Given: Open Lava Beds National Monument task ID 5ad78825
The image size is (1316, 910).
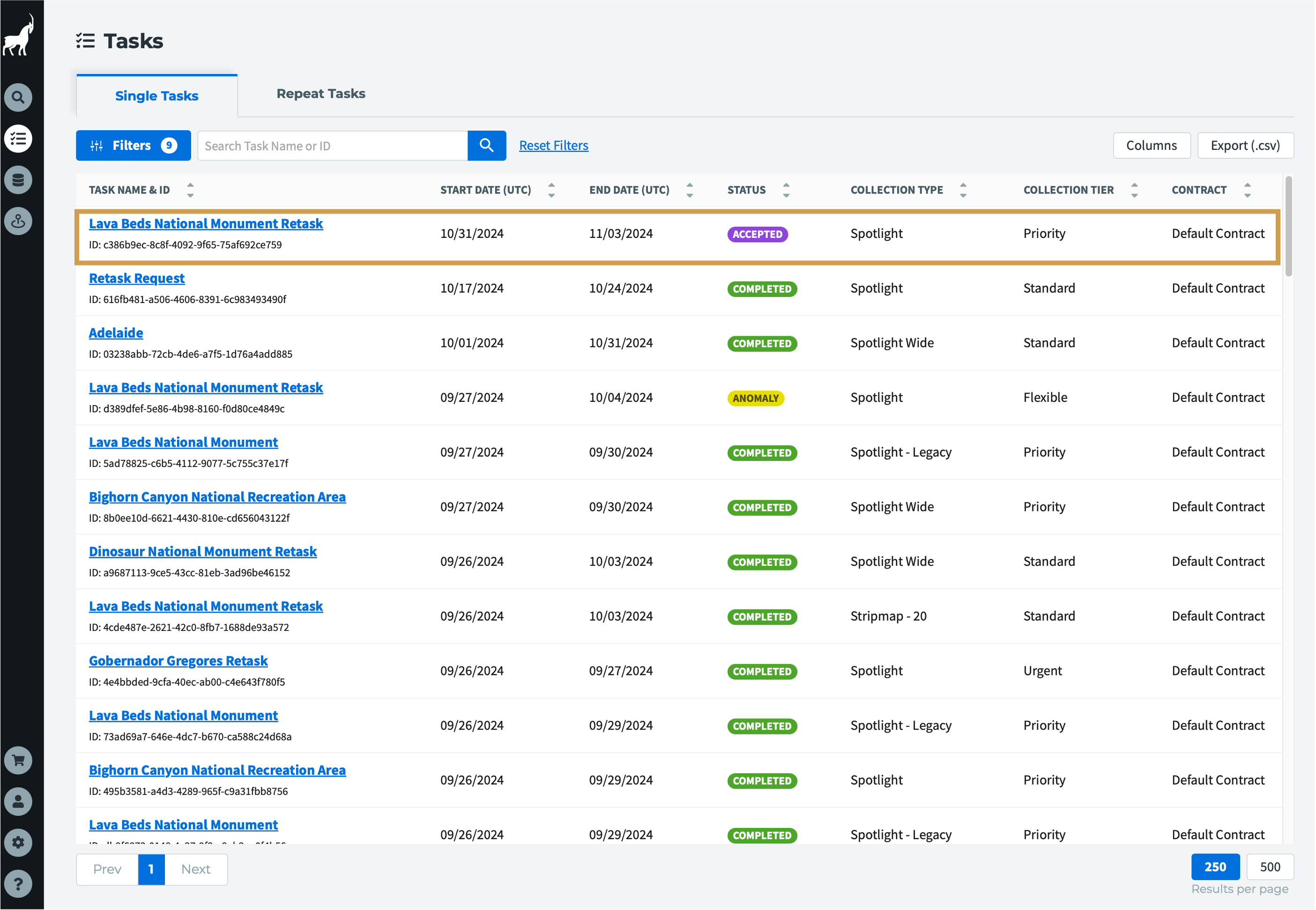Looking at the screenshot, I should point(184,443).
